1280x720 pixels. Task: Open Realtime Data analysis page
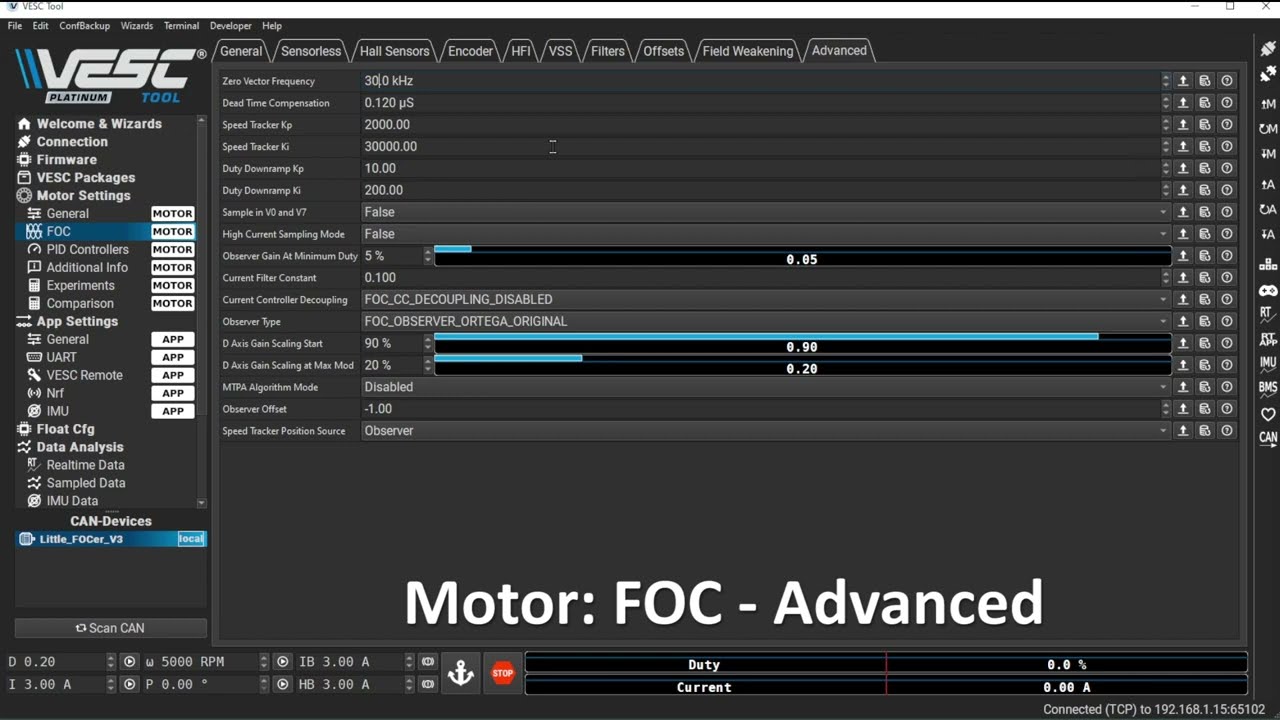pos(85,465)
